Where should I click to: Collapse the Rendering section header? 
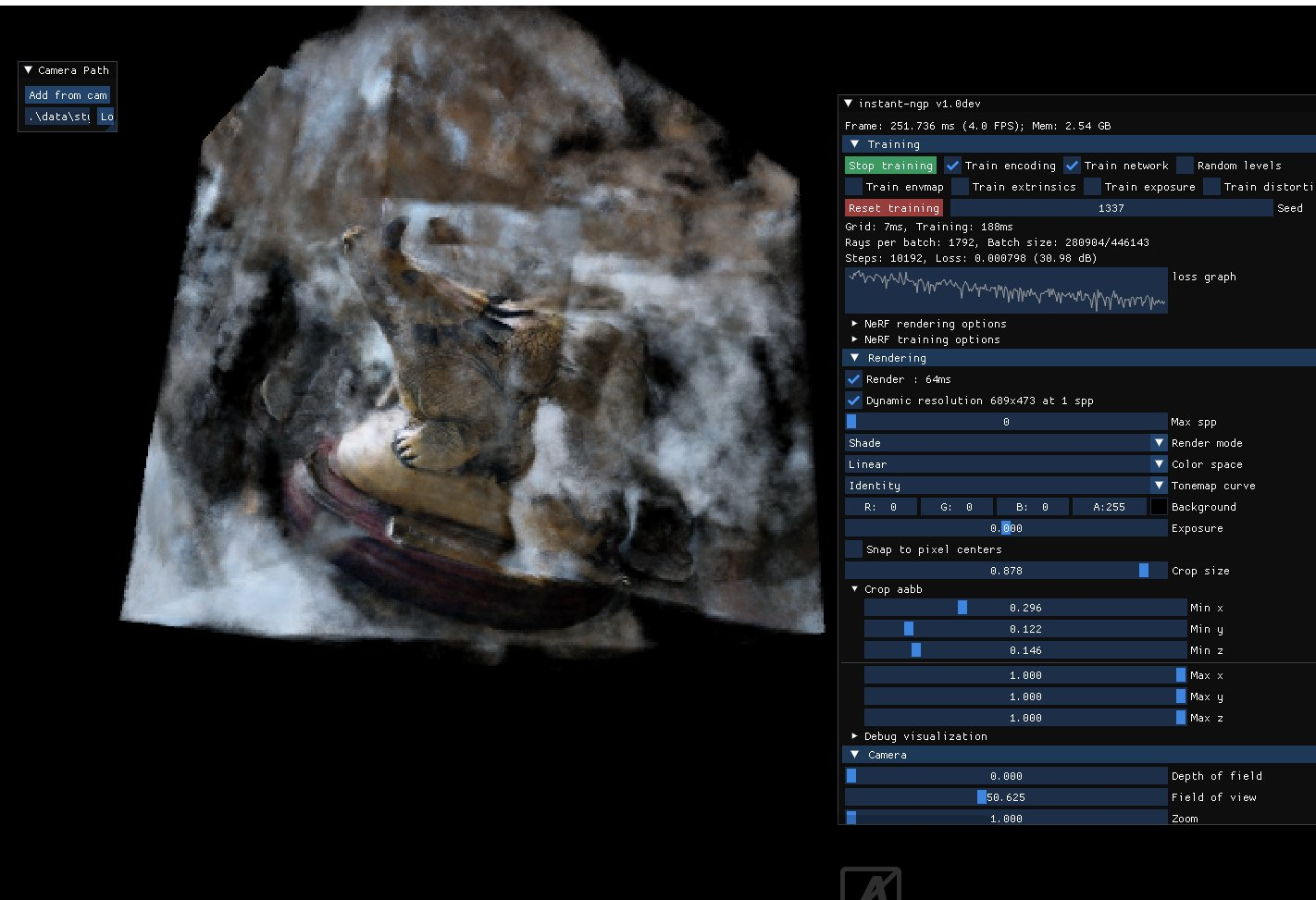point(855,358)
